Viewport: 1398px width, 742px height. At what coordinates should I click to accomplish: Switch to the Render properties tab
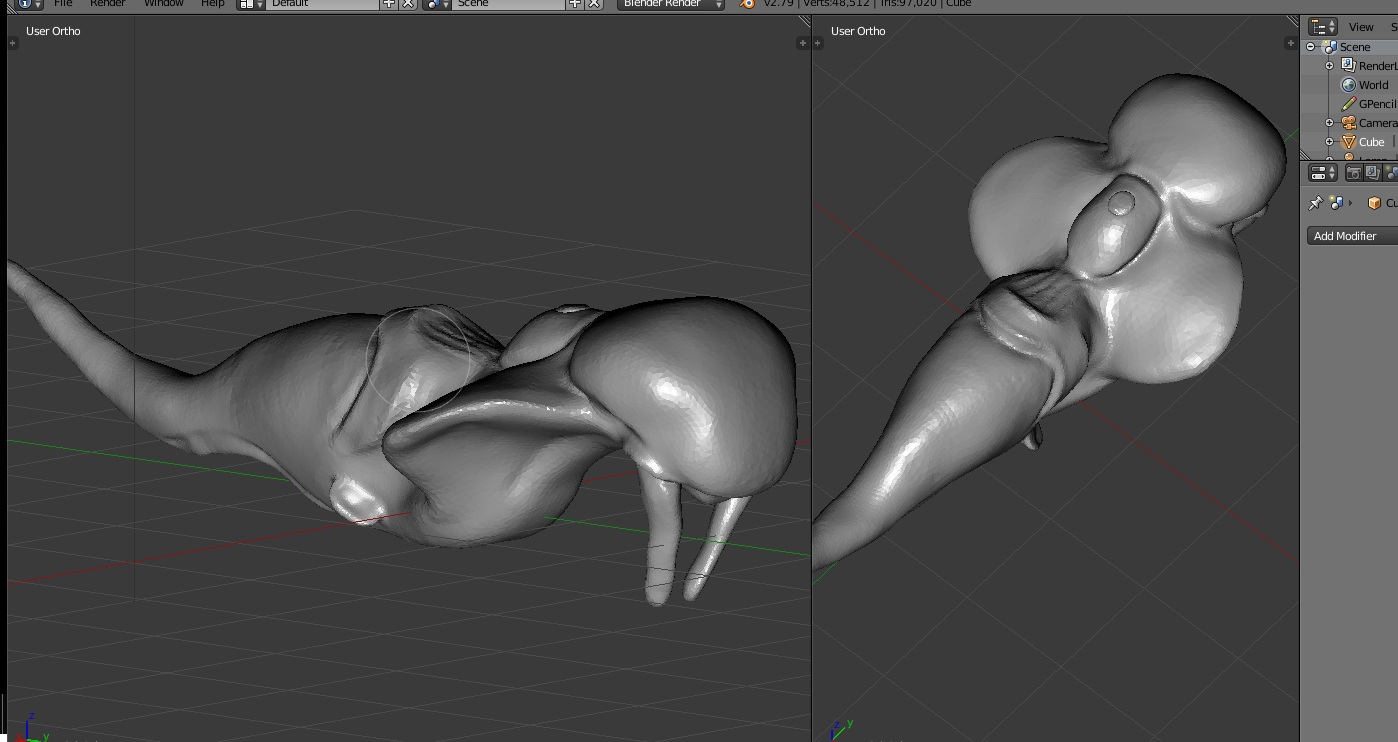[x=1354, y=173]
